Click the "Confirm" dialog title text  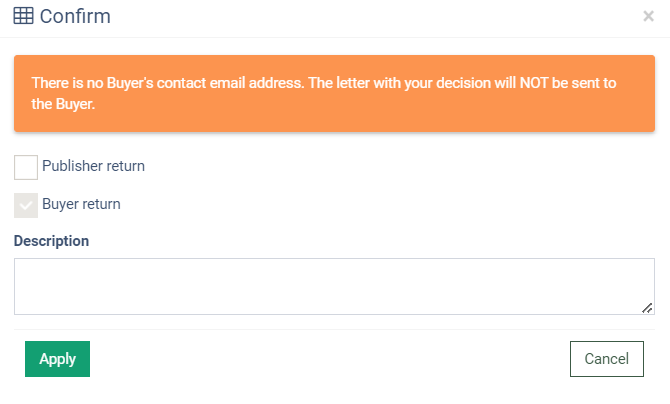point(75,16)
